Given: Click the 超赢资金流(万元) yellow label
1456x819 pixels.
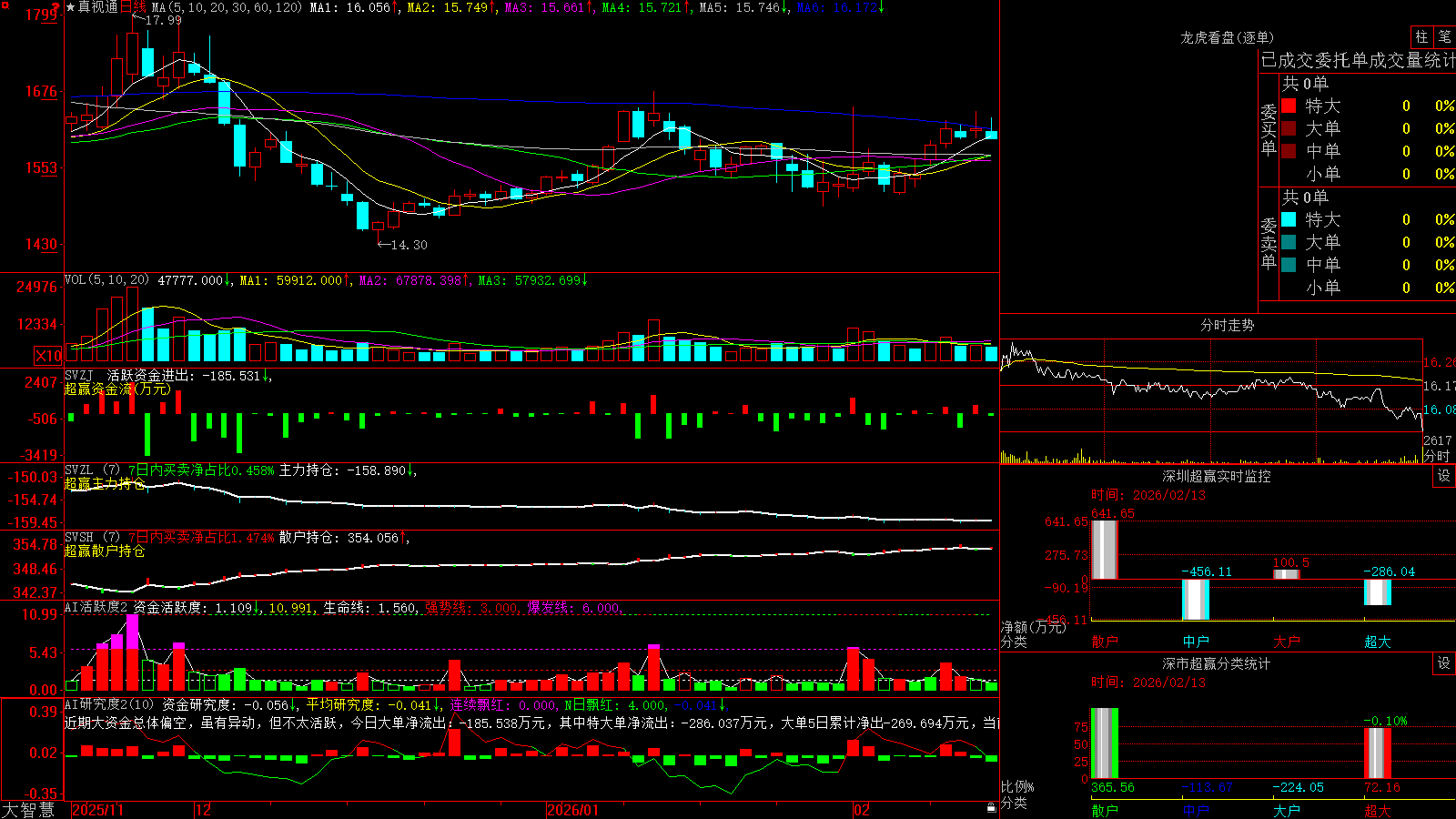Looking at the screenshot, I should (117, 389).
